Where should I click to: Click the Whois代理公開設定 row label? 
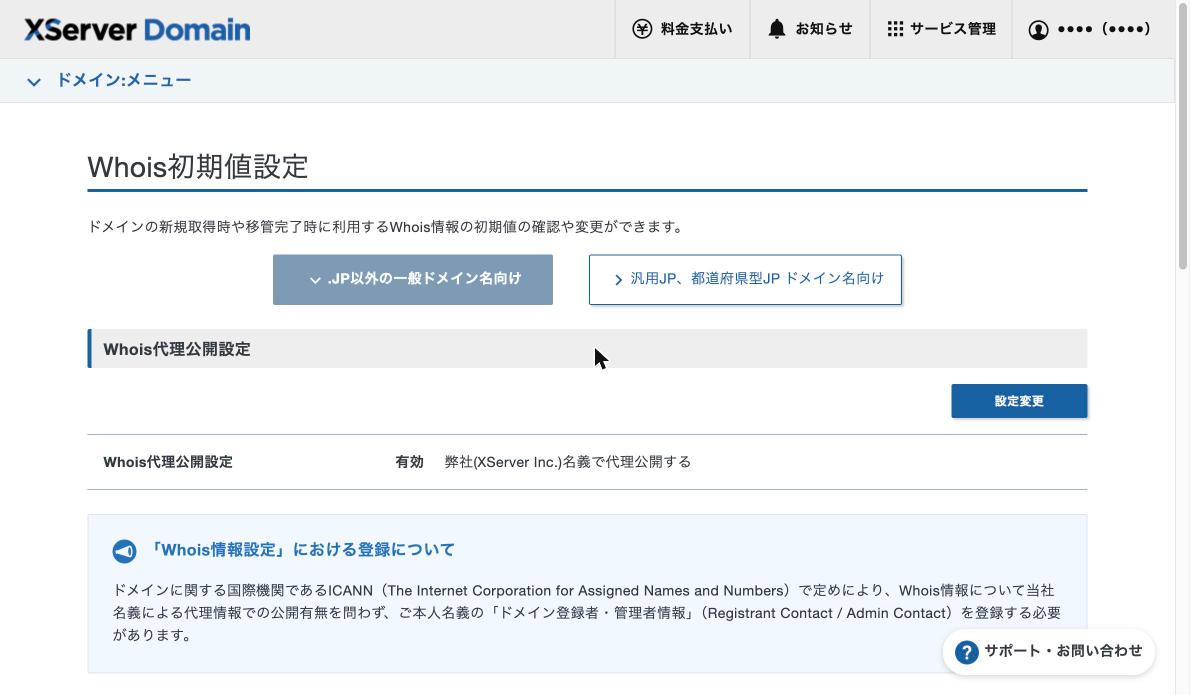pyautogui.click(x=168, y=462)
